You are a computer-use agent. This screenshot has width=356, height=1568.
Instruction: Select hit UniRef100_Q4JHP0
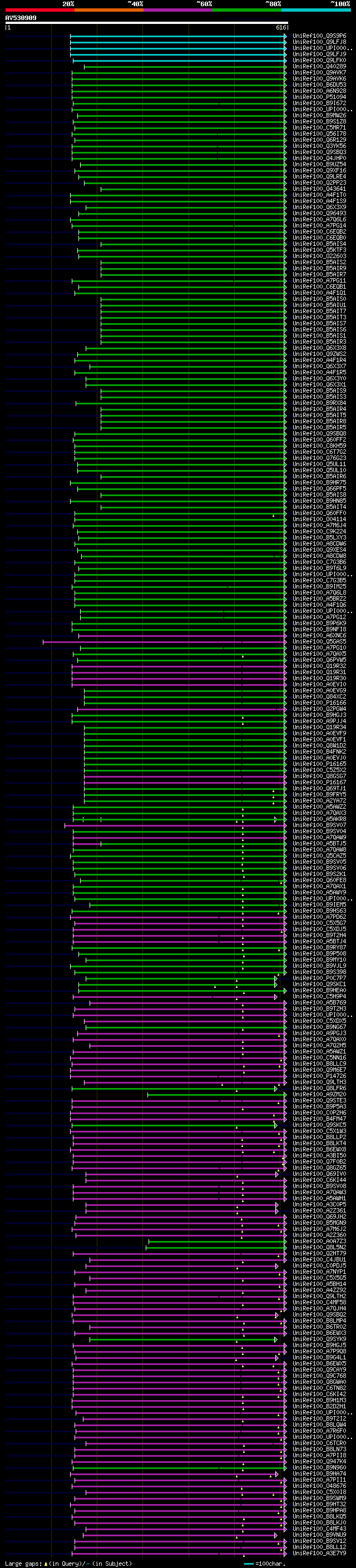319,159
